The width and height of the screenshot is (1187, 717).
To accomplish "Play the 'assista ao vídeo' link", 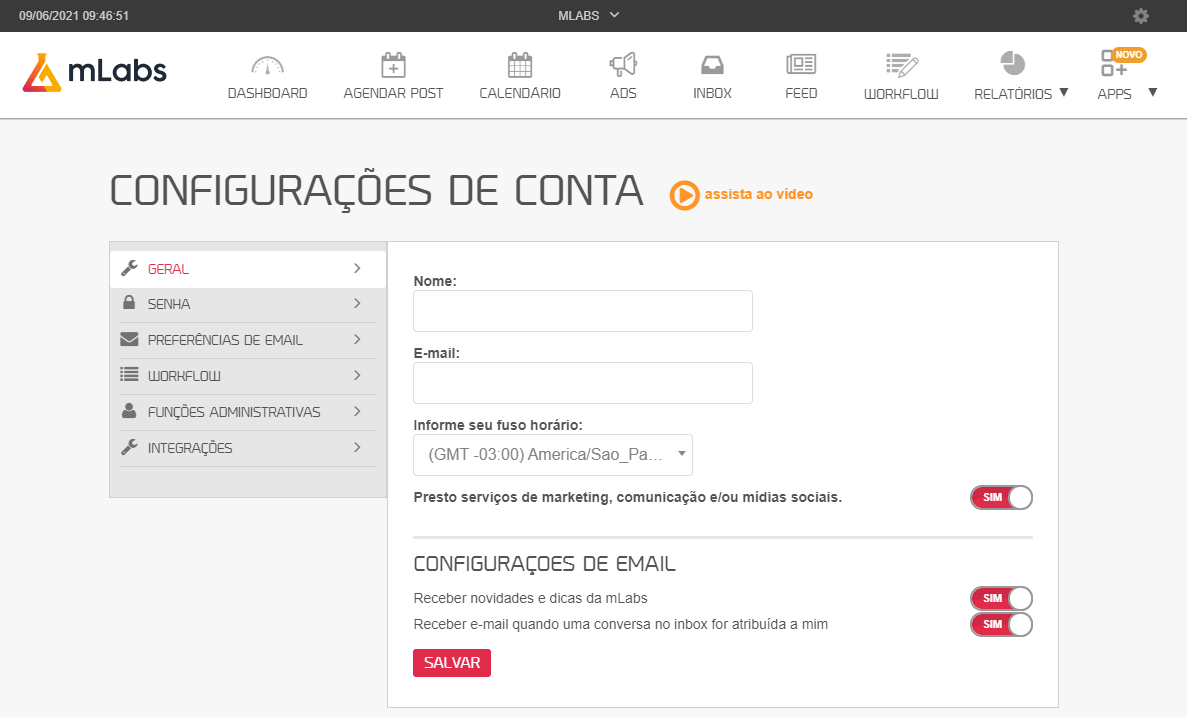I will pos(740,195).
